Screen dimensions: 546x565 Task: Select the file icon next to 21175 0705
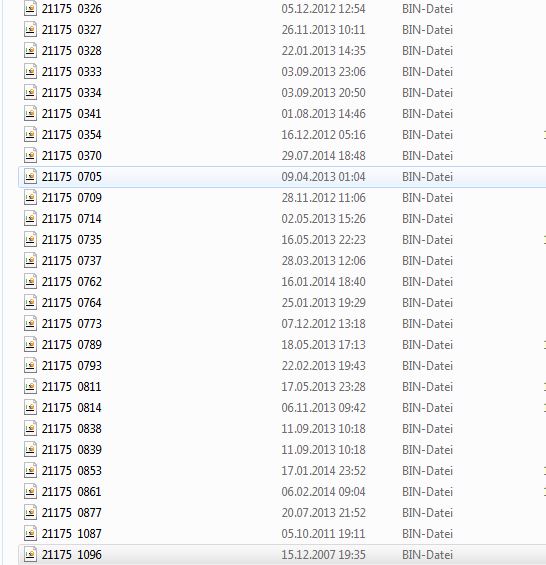click(30, 177)
